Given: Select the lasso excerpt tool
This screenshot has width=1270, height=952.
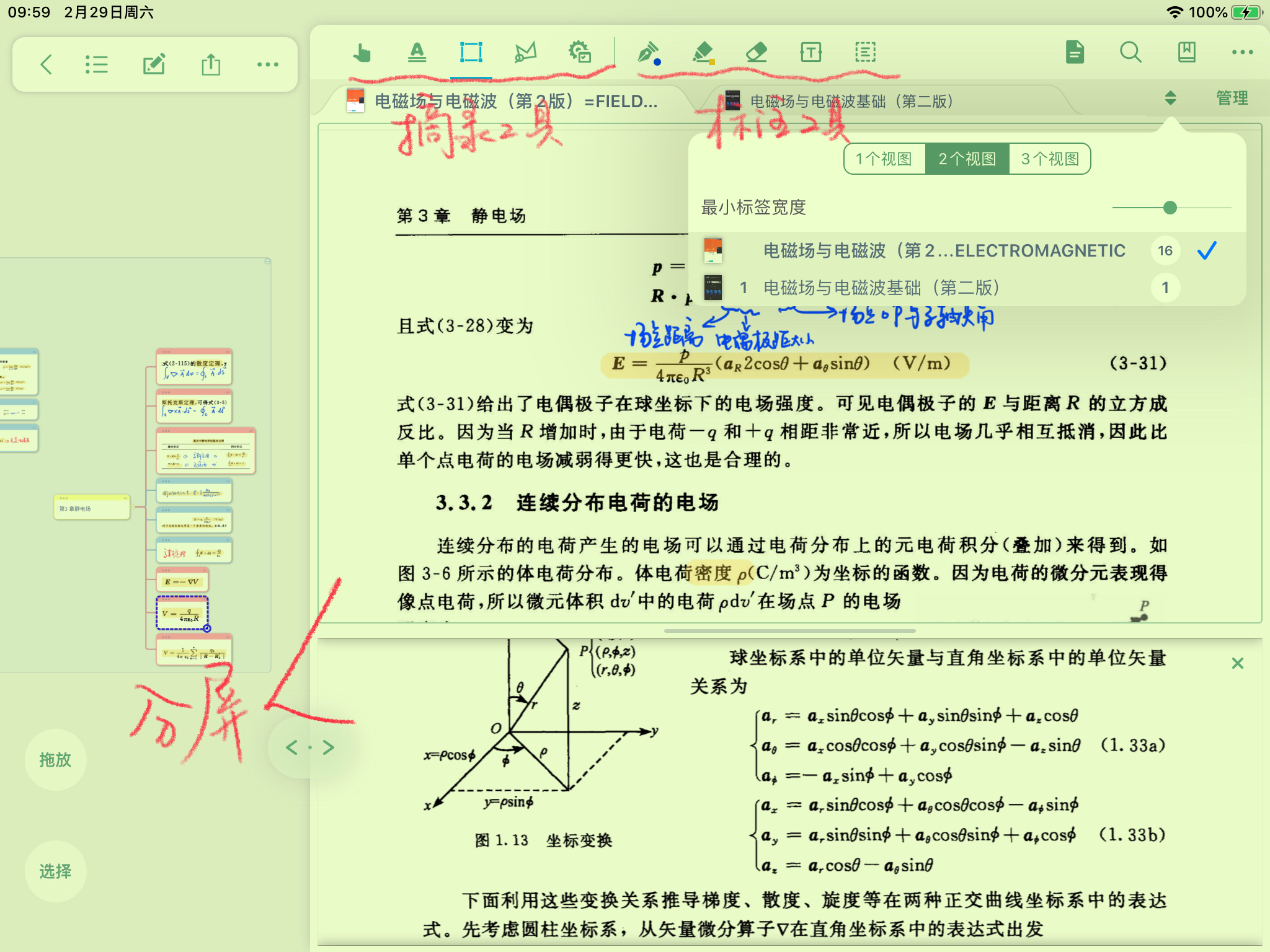Looking at the screenshot, I should click(x=525, y=53).
